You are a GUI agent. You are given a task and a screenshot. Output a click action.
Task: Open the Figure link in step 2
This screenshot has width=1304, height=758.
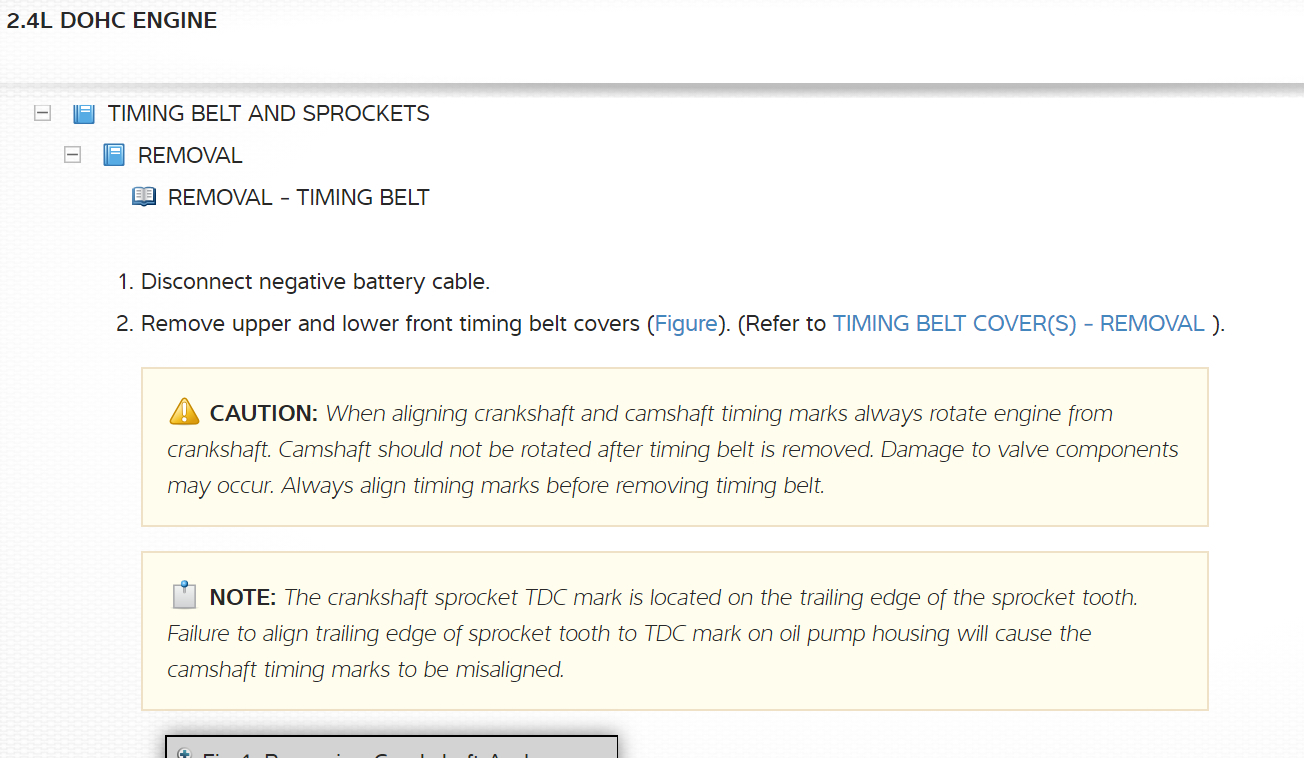(x=686, y=324)
